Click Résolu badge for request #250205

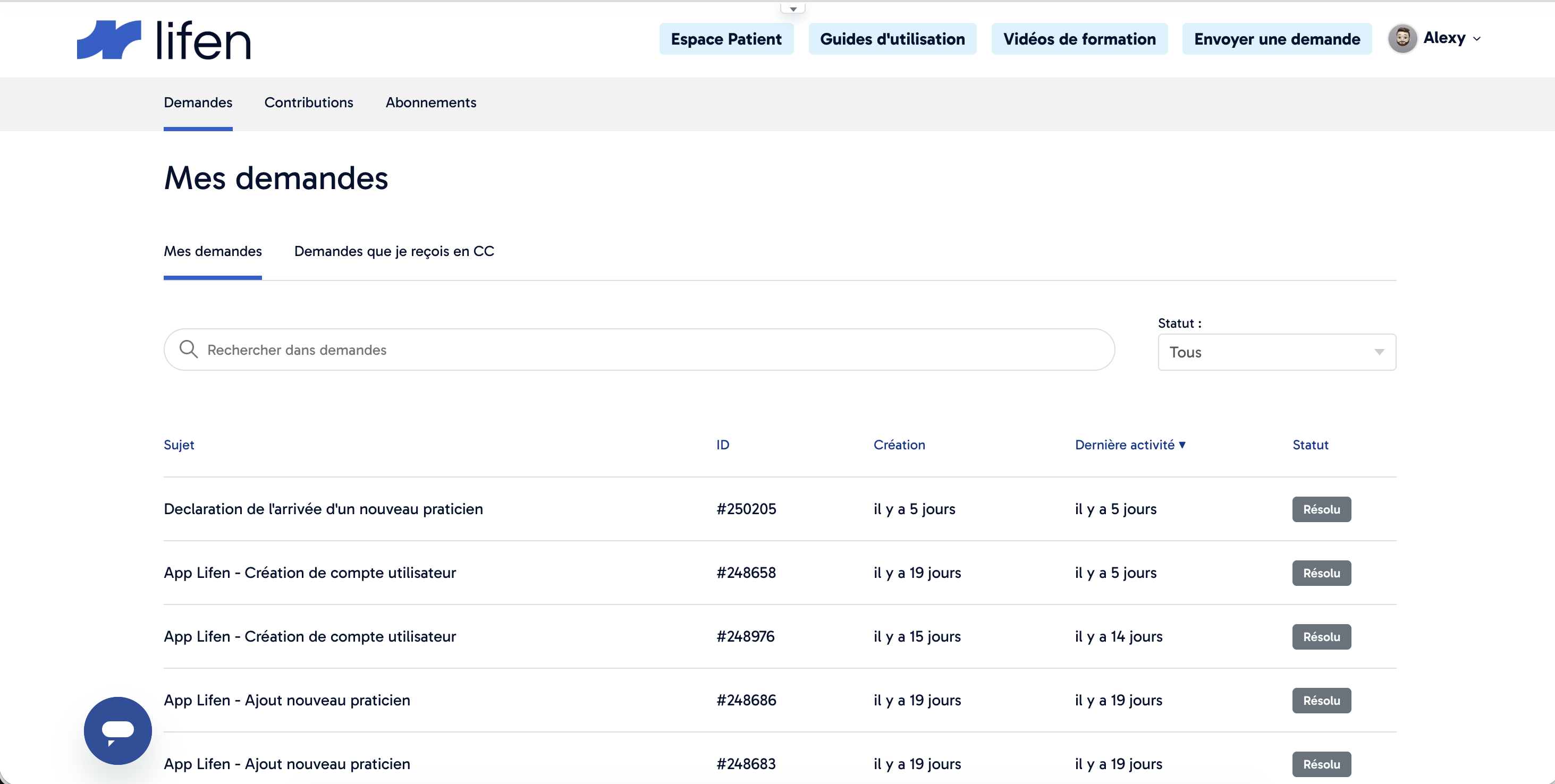point(1321,509)
